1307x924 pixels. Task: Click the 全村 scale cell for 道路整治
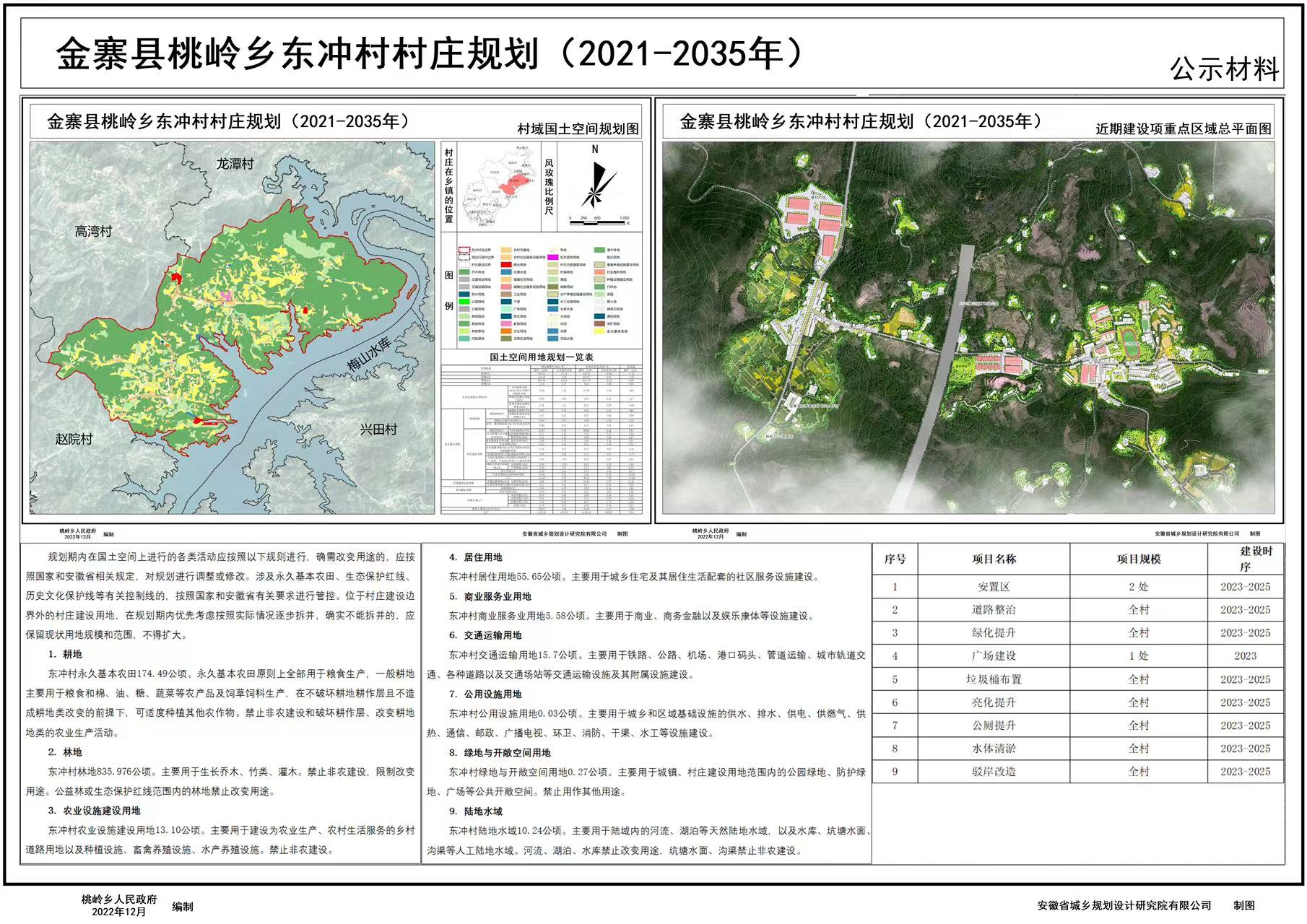coord(1139,610)
